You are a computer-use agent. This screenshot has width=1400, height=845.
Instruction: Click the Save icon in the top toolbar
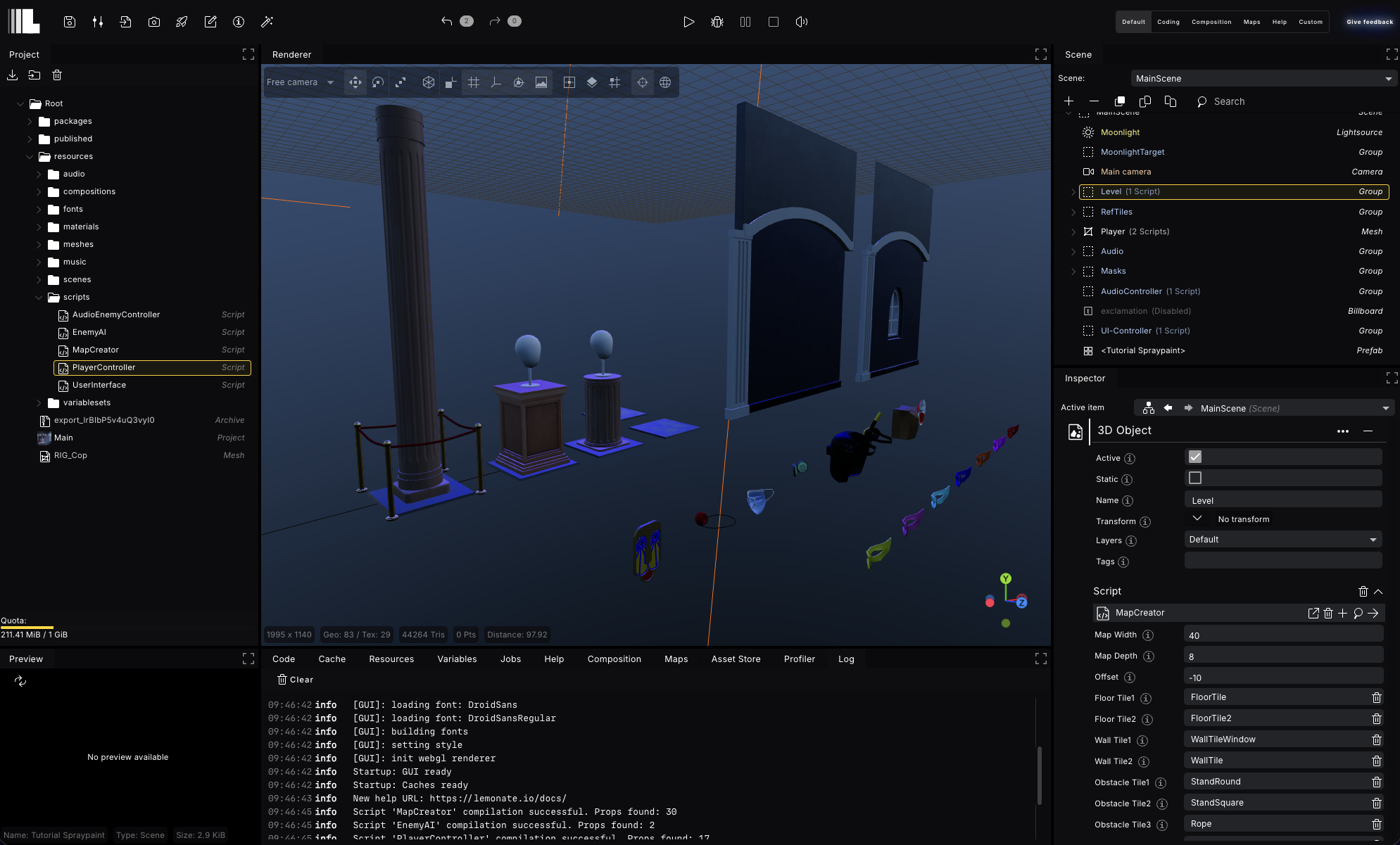(69, 22)
